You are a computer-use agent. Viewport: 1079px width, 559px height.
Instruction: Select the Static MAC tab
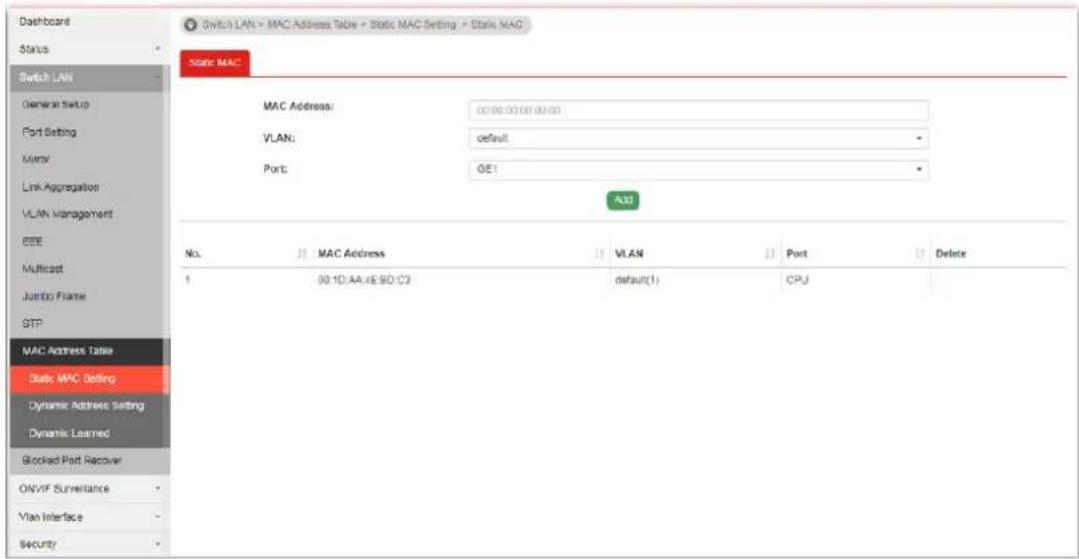(215, 63)
